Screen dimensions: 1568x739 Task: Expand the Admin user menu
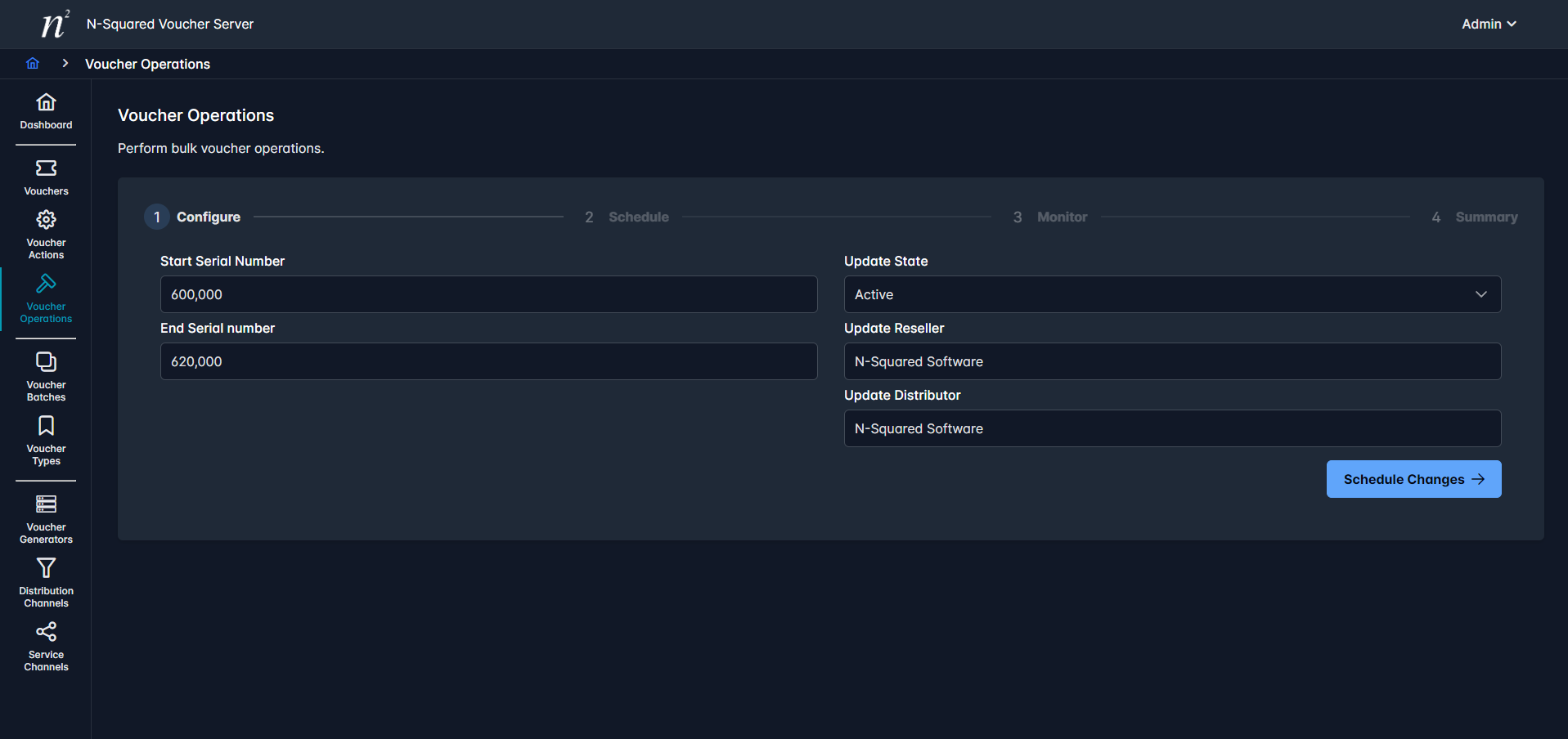[1488, 25]
